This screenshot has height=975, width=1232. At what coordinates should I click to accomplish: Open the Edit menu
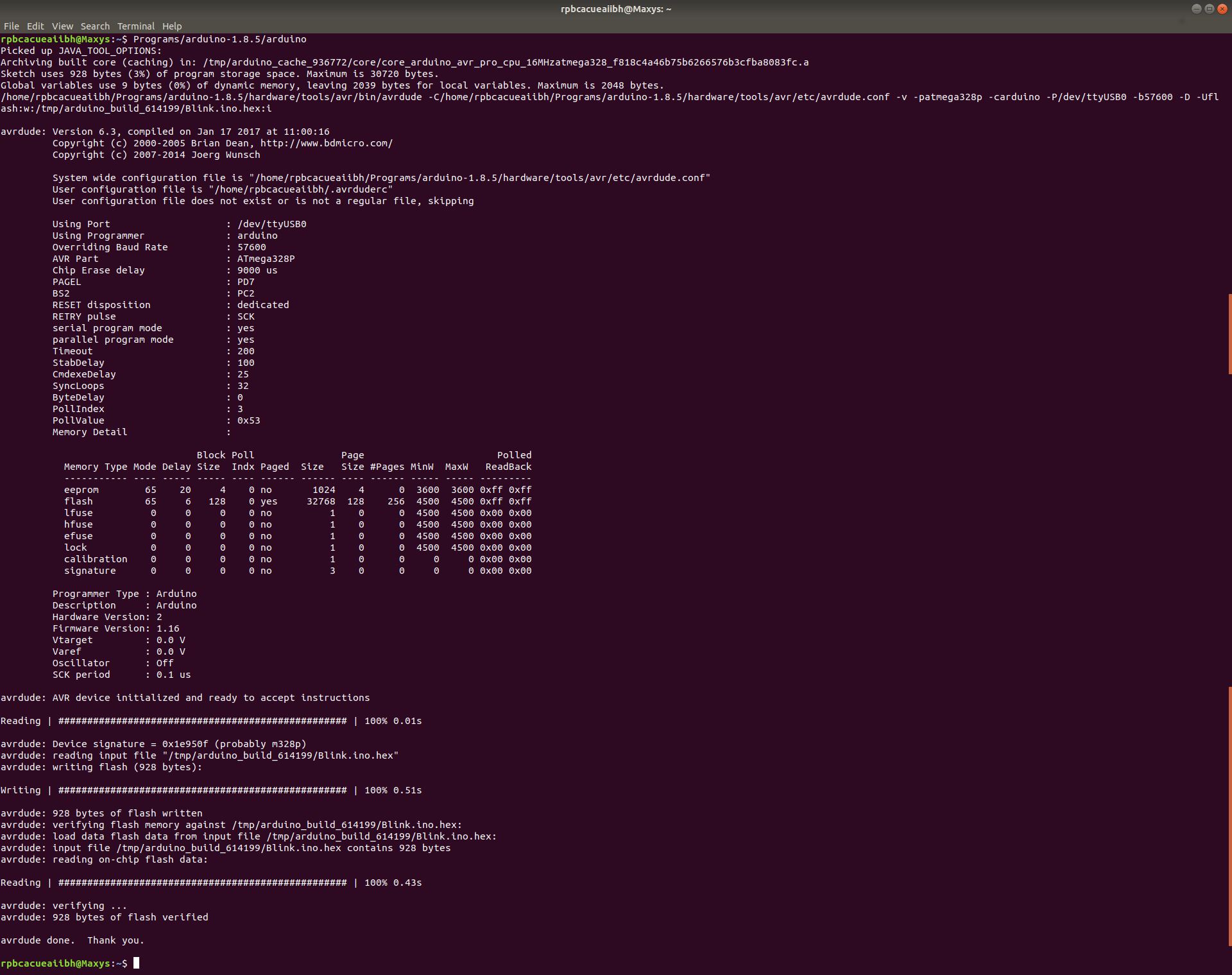click(x=35, y=26)
